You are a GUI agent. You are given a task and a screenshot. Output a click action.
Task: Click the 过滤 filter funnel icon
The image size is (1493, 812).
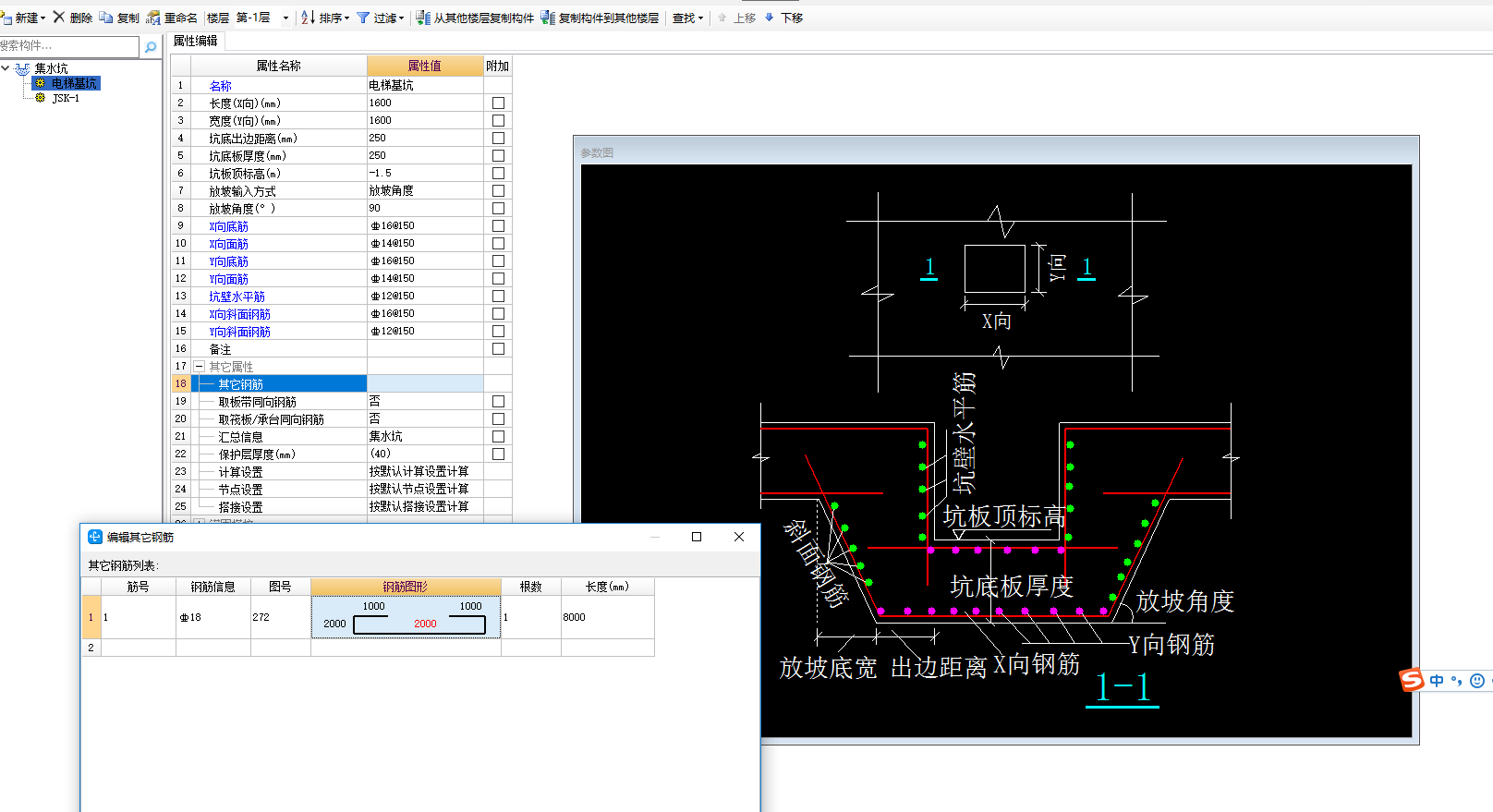click(x=363, y=18)
